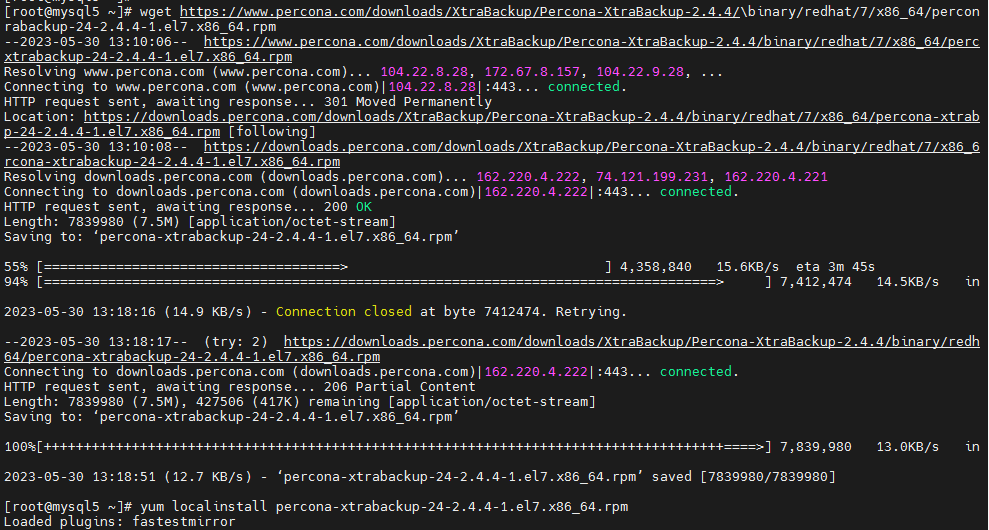Click '2023-05-30 13:18:16 (14.9 KB/s)' timestamp
989x530 pixels.
point(127,312)
